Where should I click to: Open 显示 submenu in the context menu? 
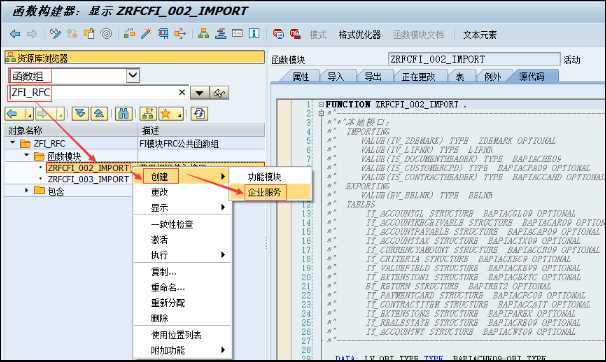click(182, 207)
